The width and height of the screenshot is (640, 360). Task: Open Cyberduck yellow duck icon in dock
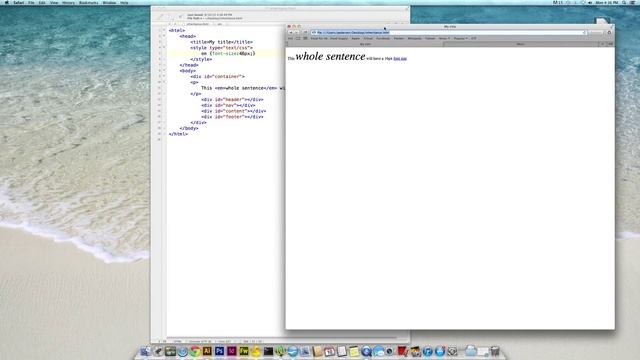pyautogui.click(x=256, y=351)
